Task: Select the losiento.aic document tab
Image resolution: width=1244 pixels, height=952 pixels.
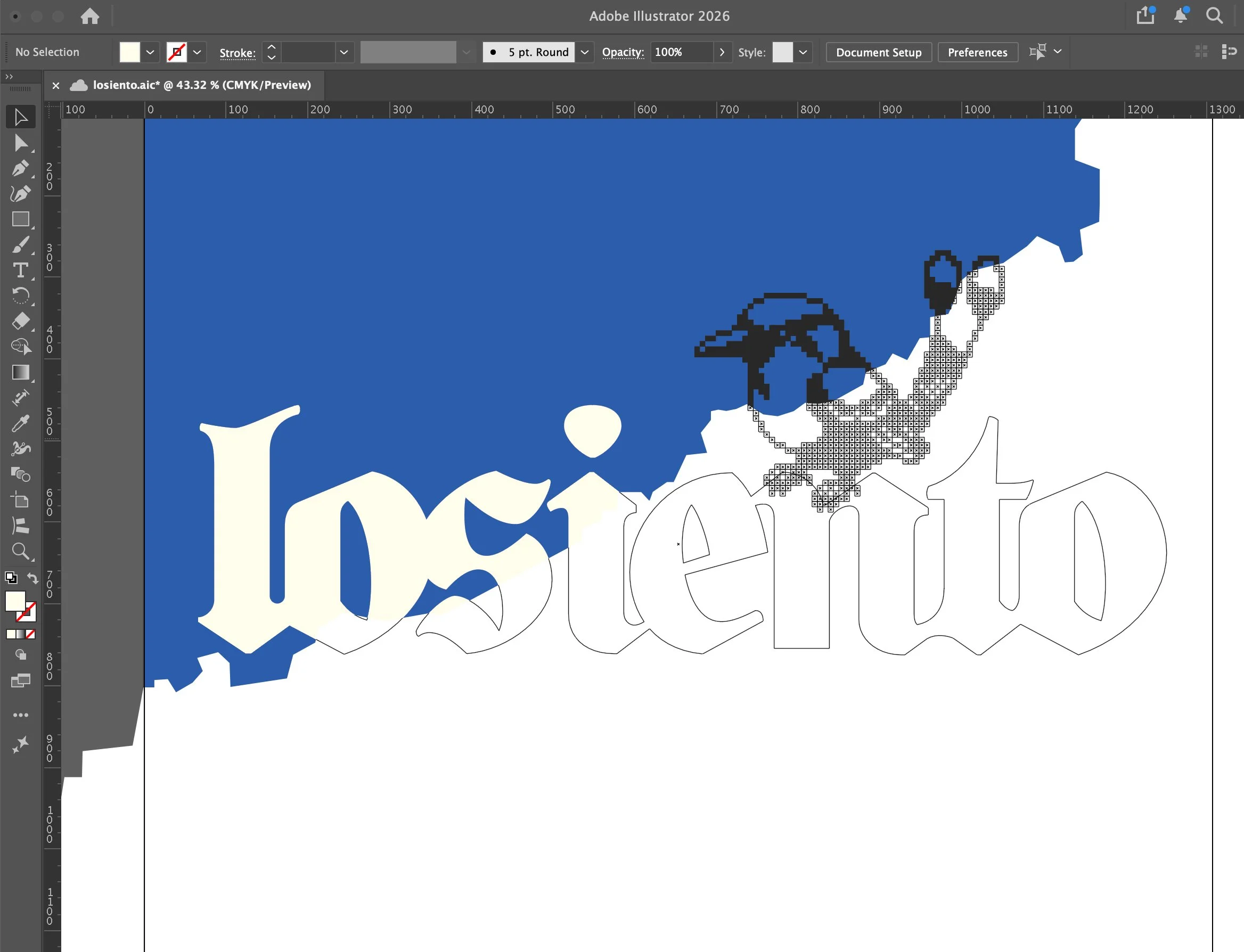Action: coord(202,85)
